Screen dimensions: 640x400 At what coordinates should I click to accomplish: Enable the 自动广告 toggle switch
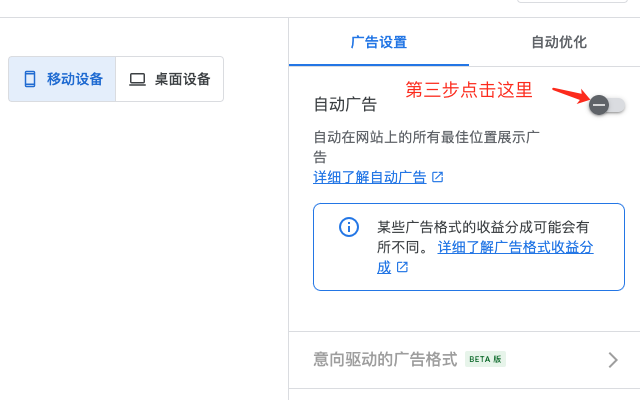click(x=606, y=104)
